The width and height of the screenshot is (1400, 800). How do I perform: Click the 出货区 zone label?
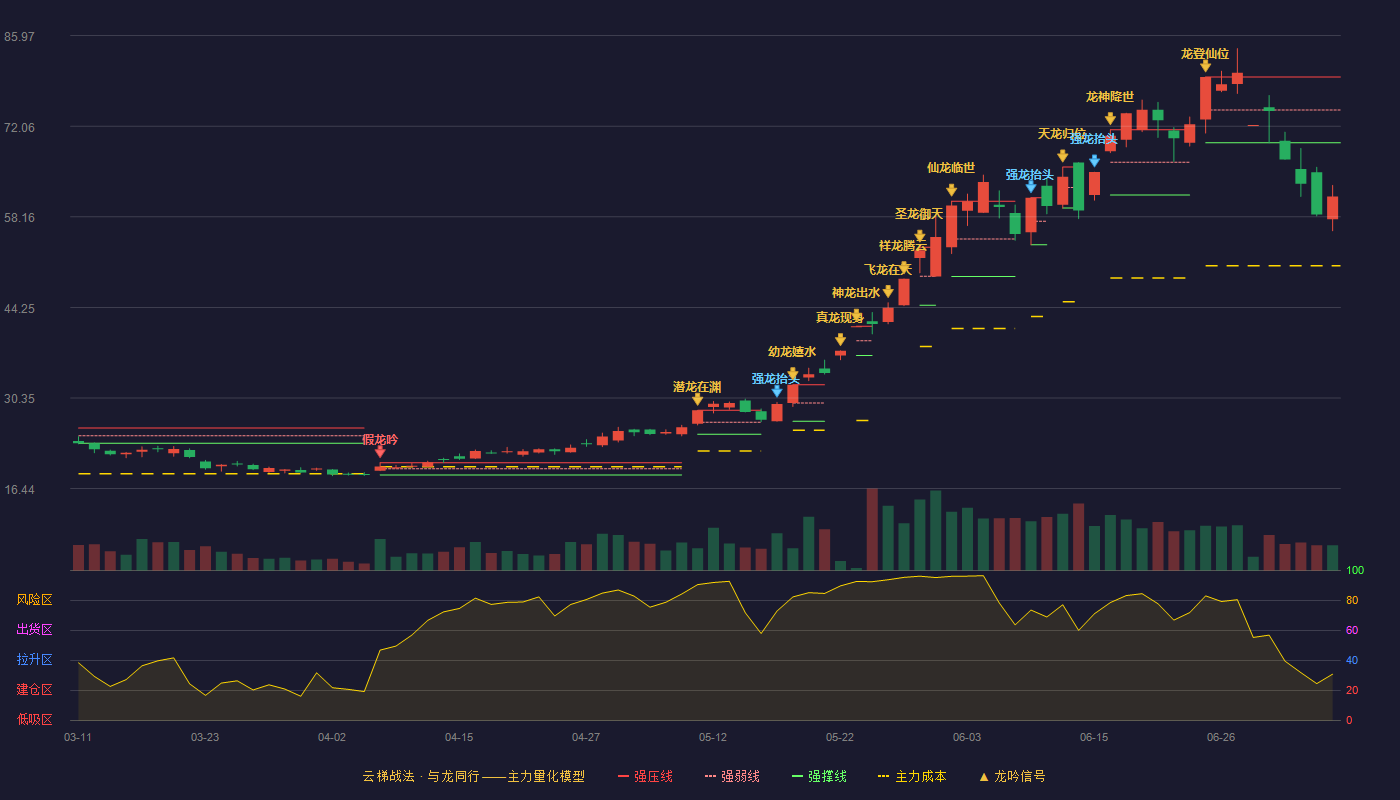click(35, 630)
